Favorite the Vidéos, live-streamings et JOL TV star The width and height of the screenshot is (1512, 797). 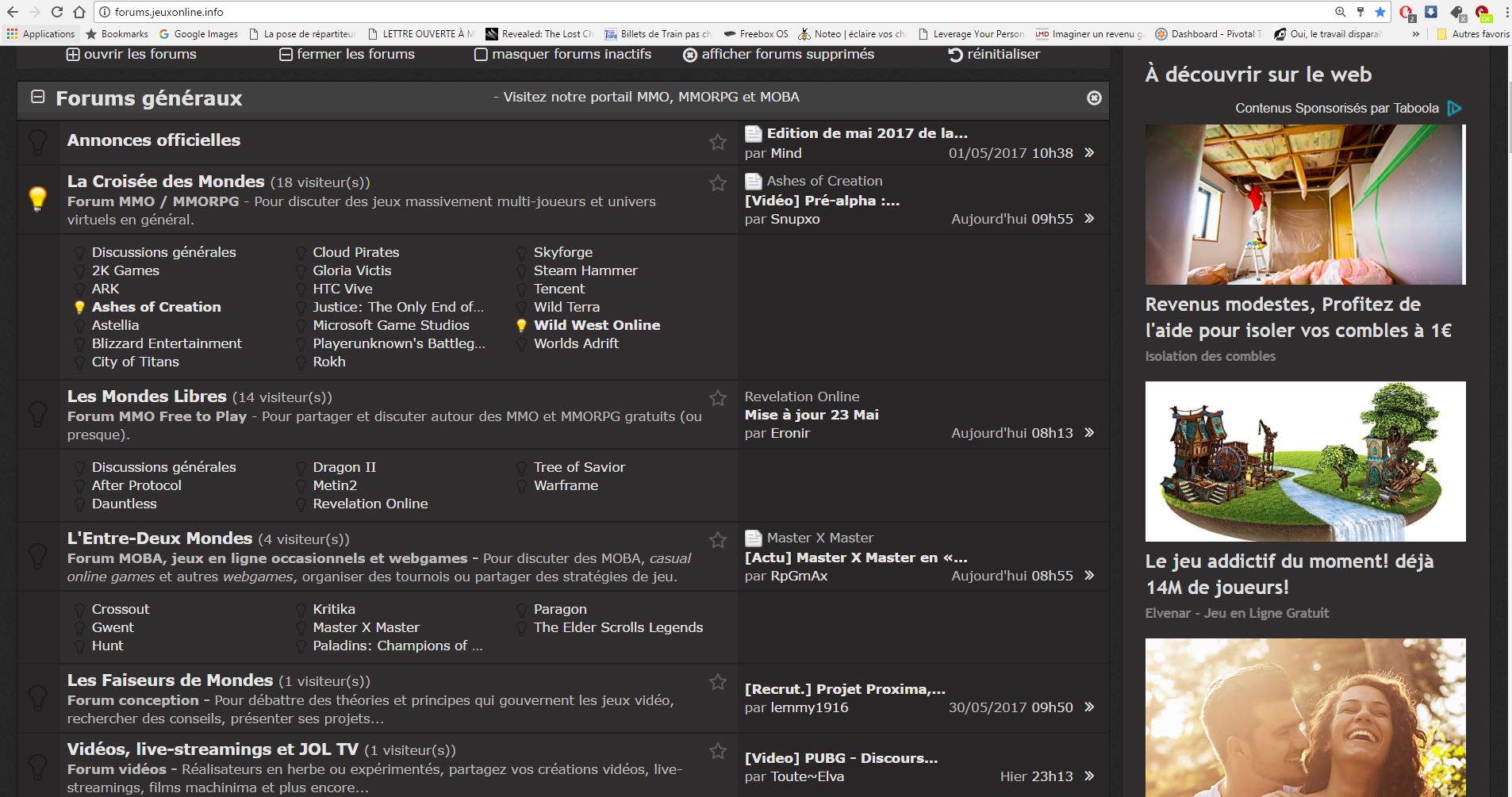[718, 751]
